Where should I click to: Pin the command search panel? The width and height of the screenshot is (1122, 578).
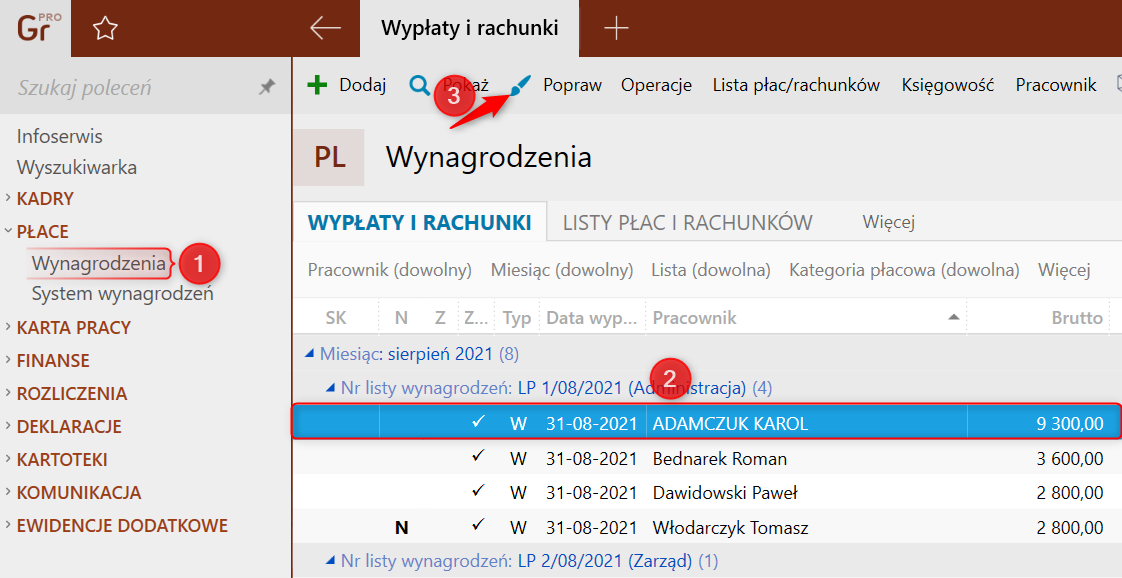coord(266,87)
